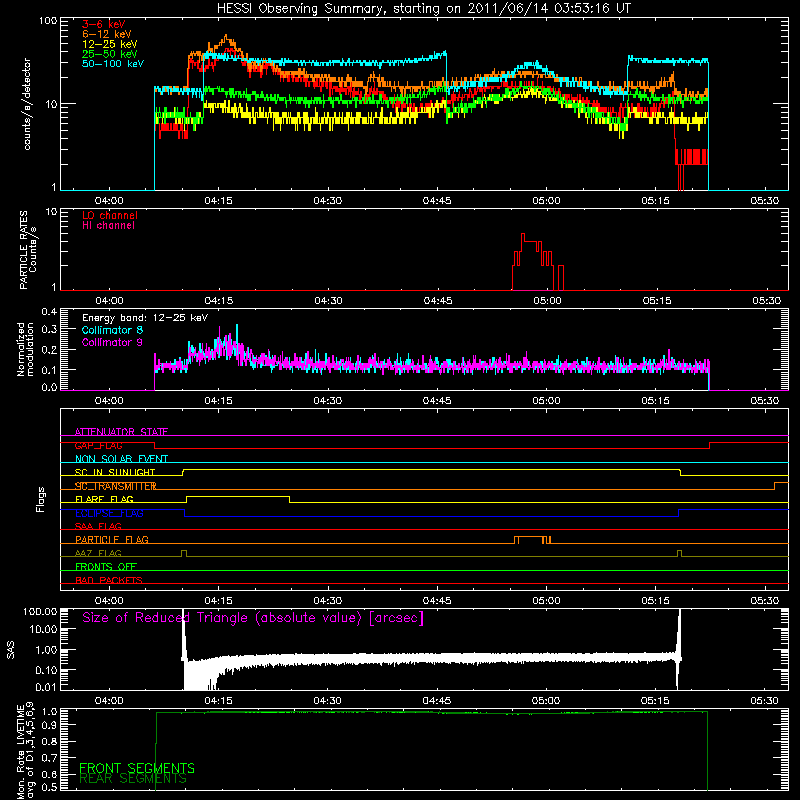
Task: Click the 100.00 label on SAS axis
Action: pos(40,612)
